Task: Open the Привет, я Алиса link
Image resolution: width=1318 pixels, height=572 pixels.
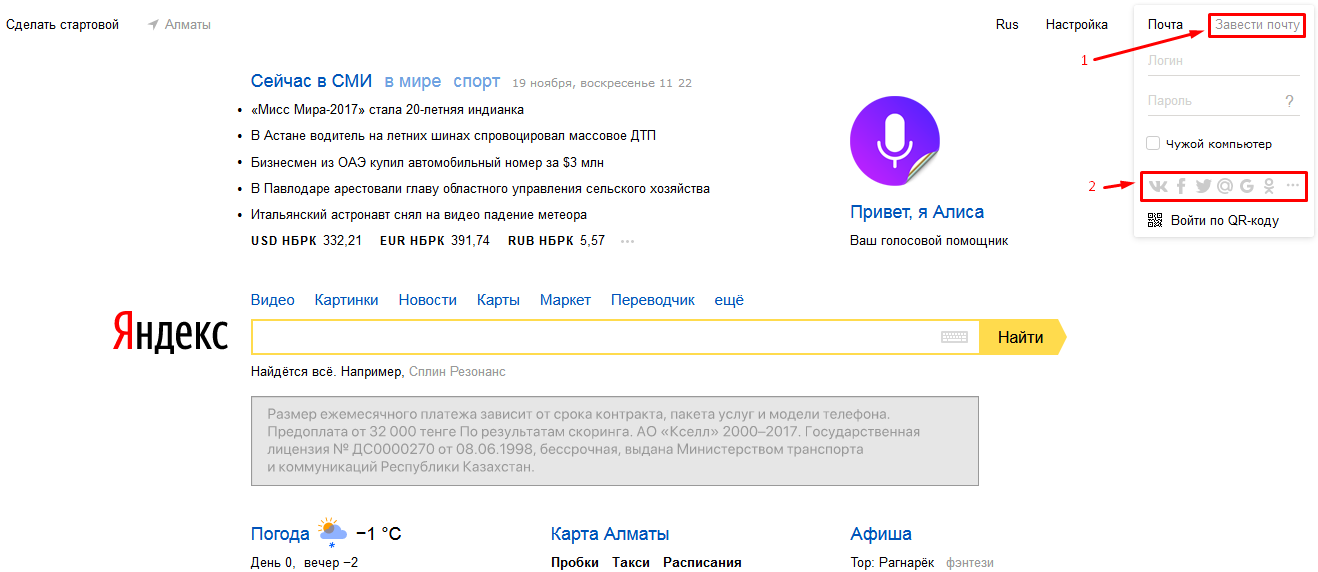Action: pyautogui.click(x=917, y=212)
